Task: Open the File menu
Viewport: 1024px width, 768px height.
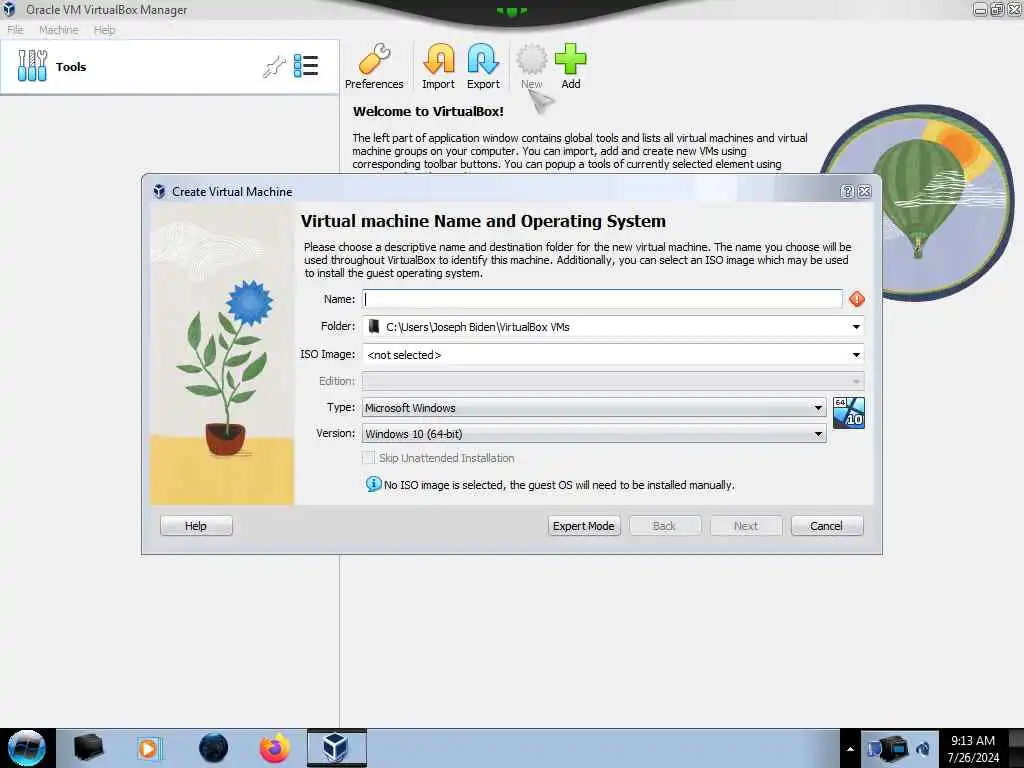Action: click(15, 29)
